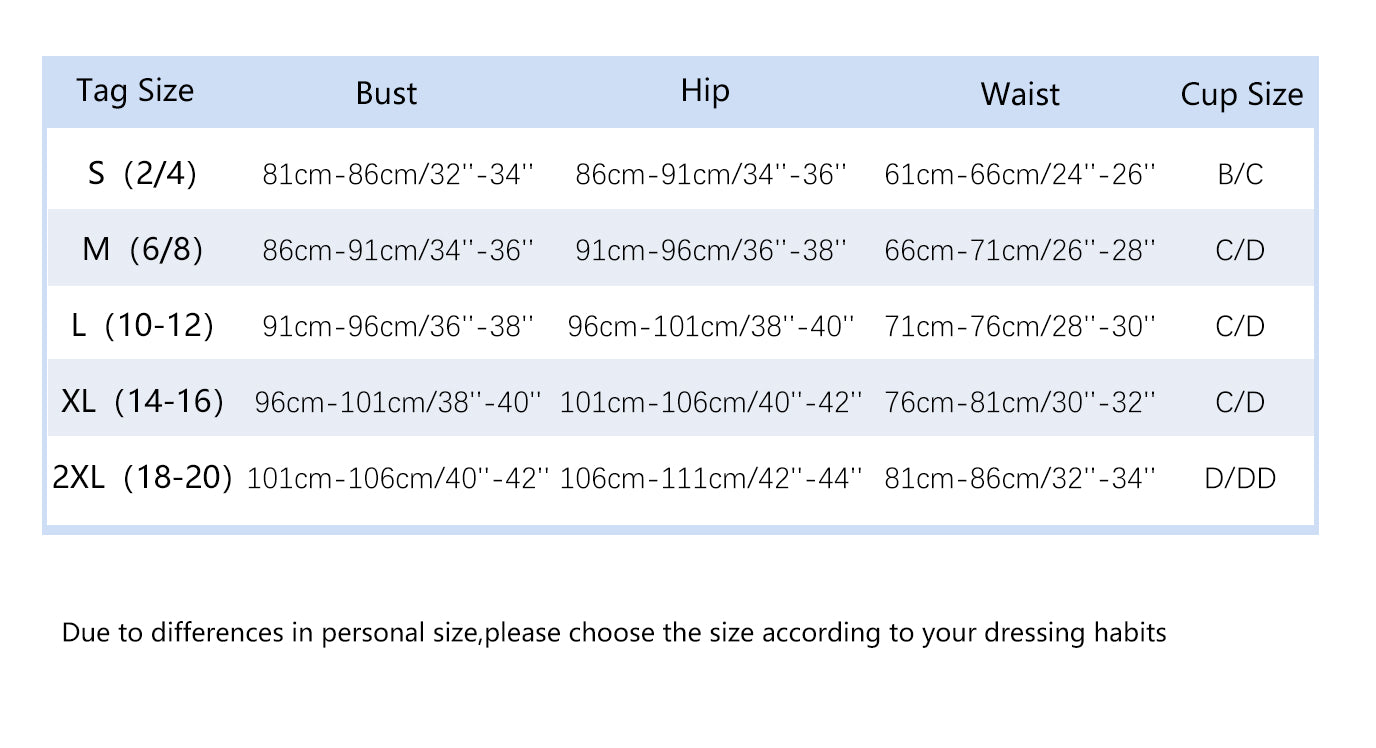The image size is (1376, 748).
Task: Select the S (2/4) tag size cell
Action: 142,174
